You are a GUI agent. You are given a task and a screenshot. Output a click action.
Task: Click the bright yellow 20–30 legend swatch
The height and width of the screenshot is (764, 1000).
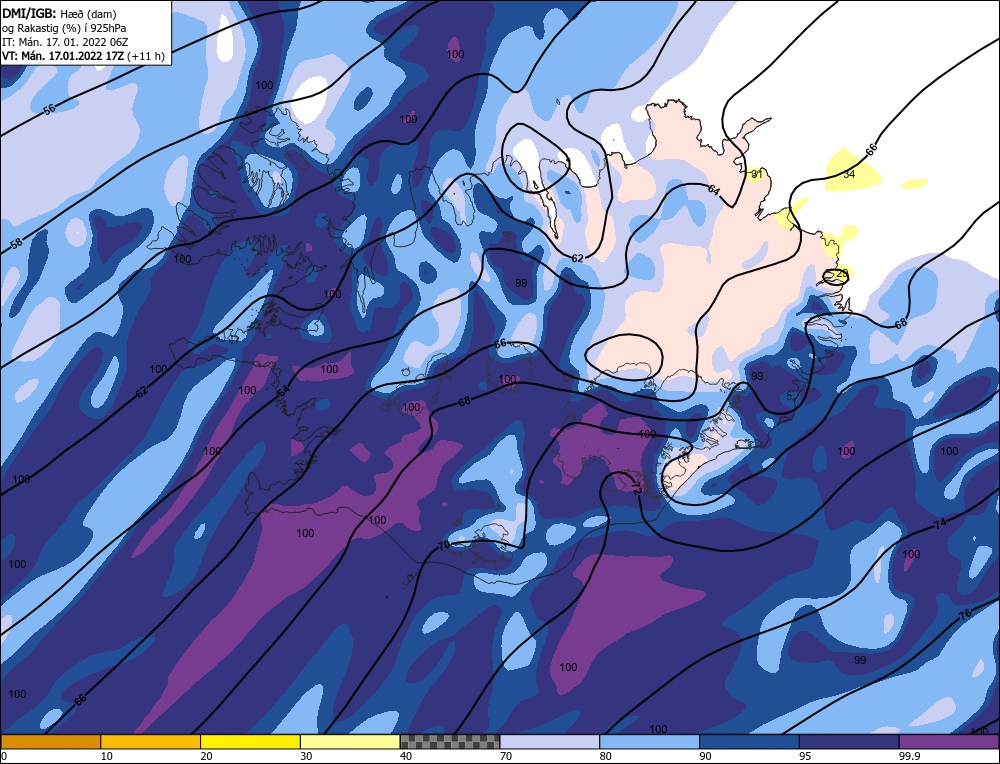coord(250,741)
